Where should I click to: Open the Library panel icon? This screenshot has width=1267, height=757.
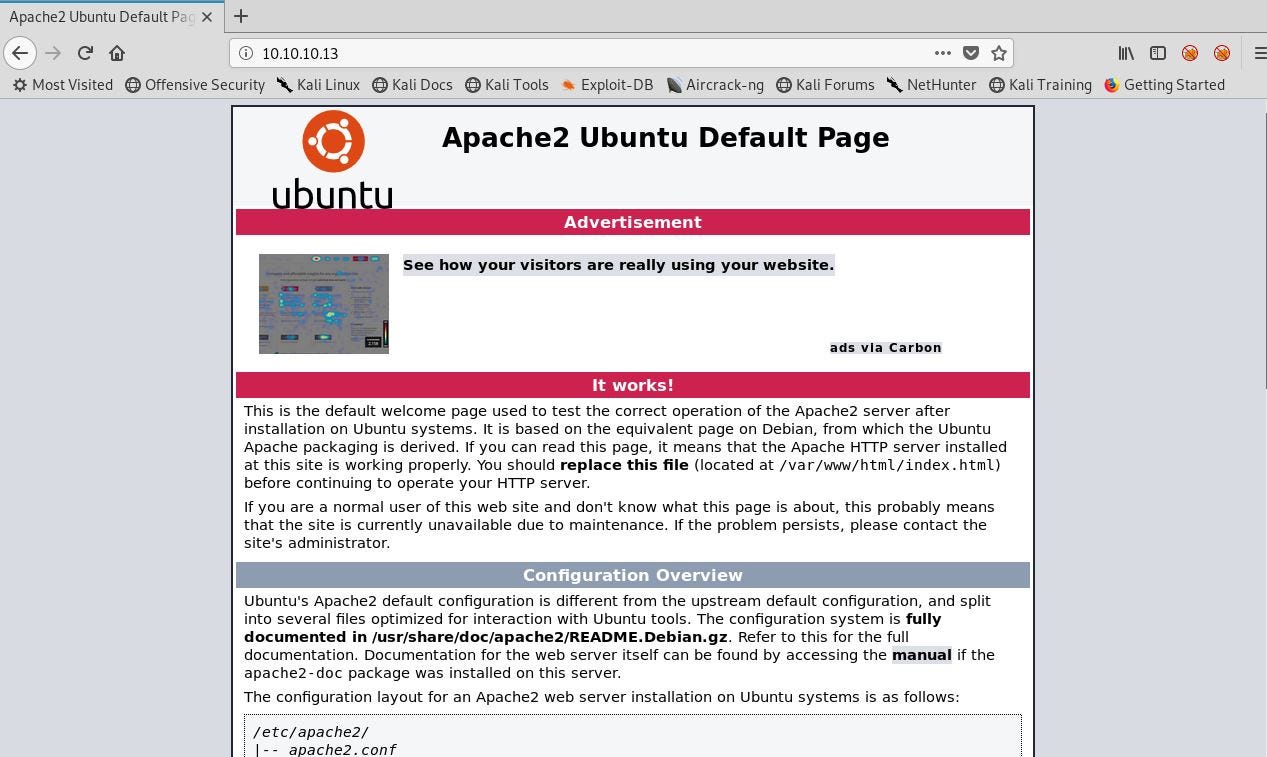[x=1126, y=53]
